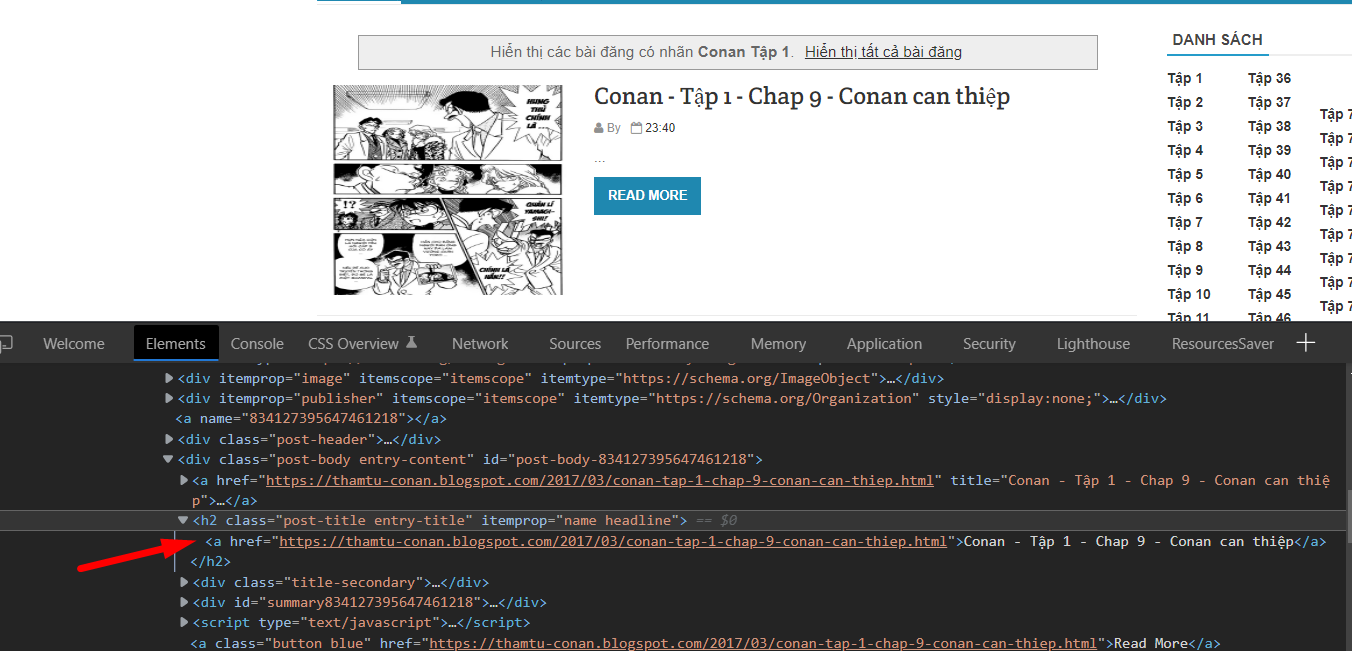
Task: Click the plus icon to add DevTools tab
Action: (x=1305, y=343)
